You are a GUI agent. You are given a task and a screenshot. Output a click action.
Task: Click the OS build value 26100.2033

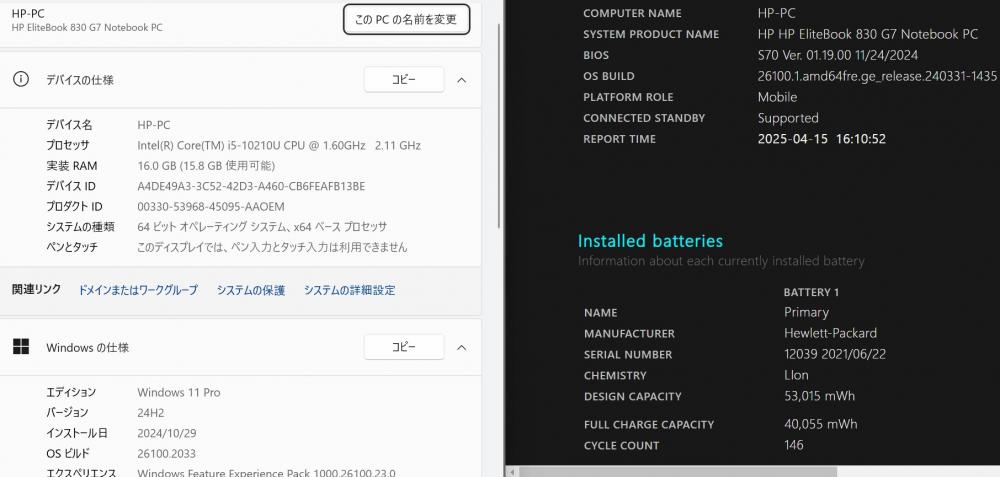point(166,454)
